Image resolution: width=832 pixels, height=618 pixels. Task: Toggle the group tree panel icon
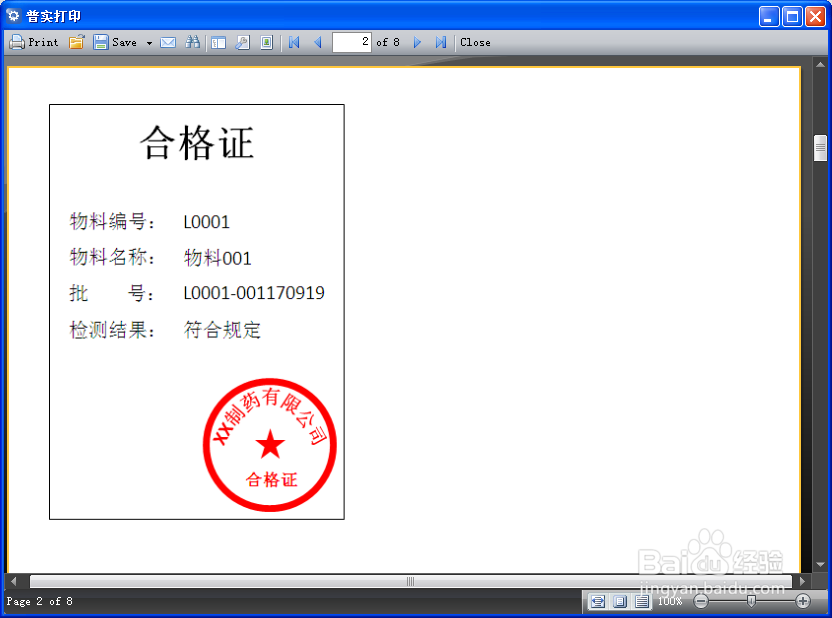(x=218, y=42)
